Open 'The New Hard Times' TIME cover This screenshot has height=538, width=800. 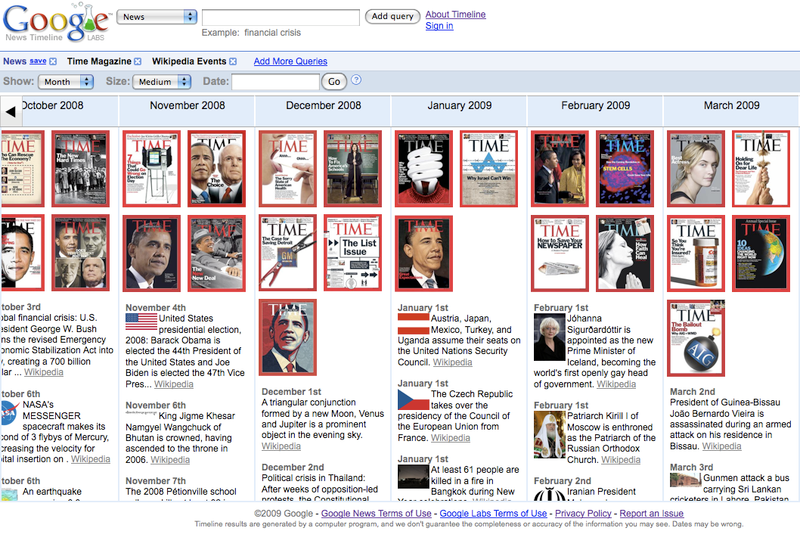(81, 168)
